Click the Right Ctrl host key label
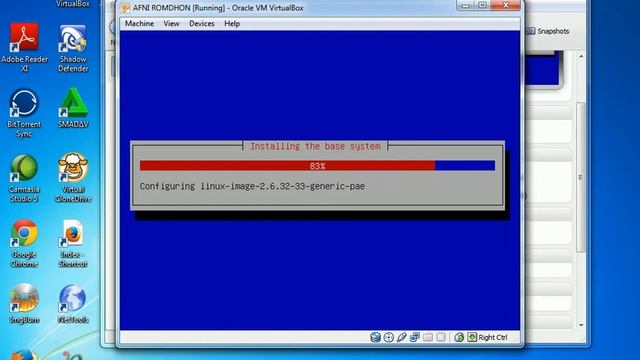This screenshot has width=640, height=360. (x=493, y=338)
